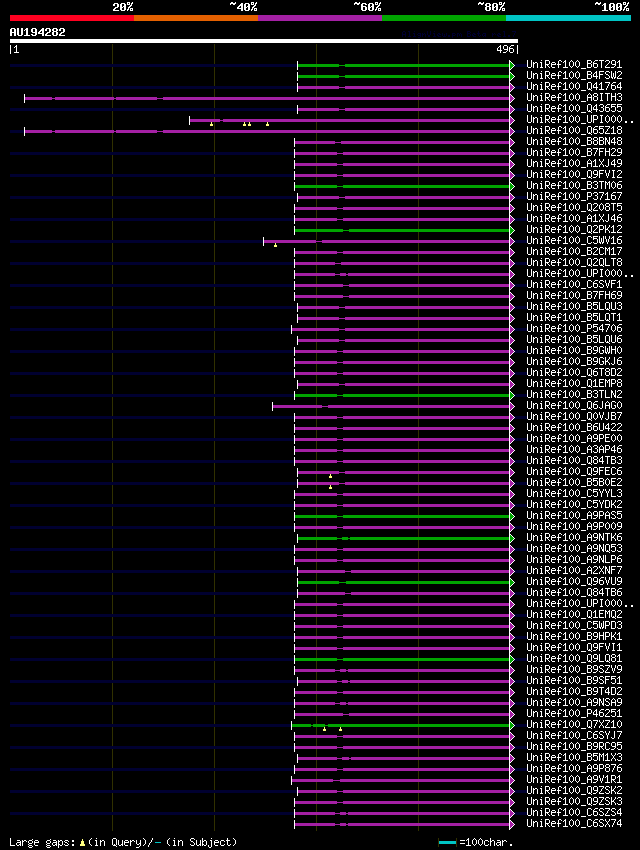Viewport: 640px width, 850px height.
Task: Open the UniRef100_Q84TB3 label
Action: point(574,460)
